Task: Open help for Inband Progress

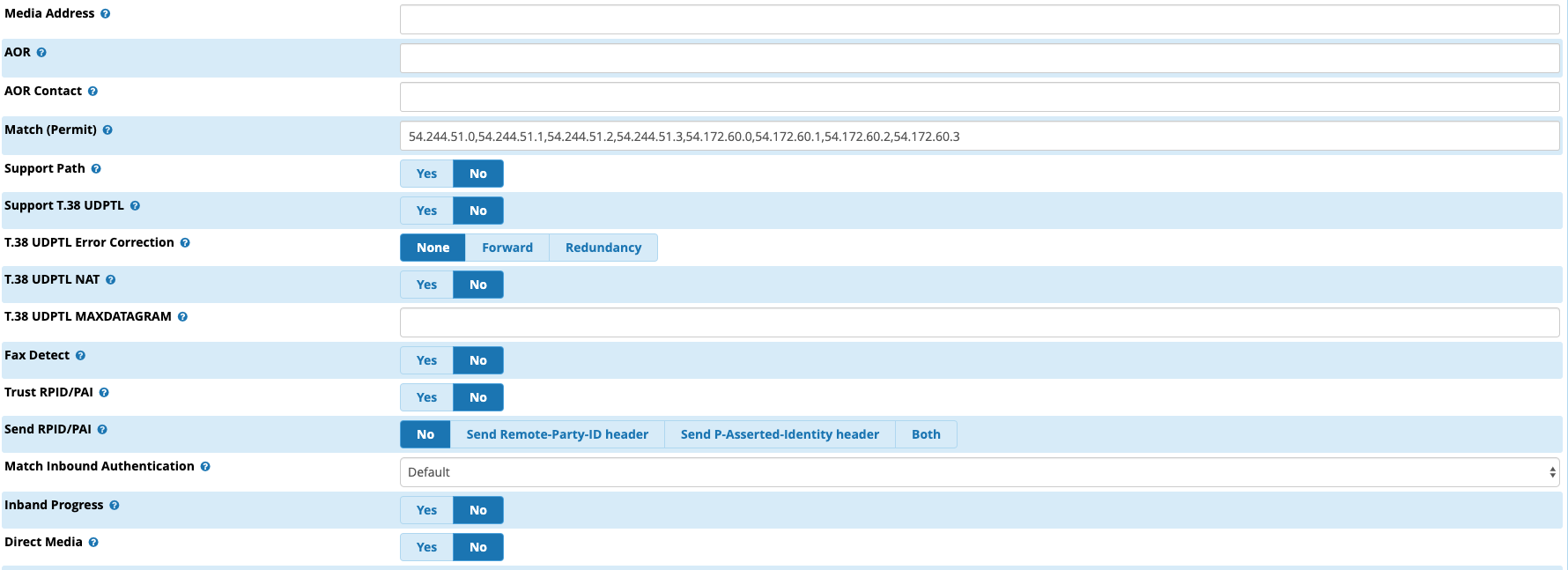Action: (115, 506)
